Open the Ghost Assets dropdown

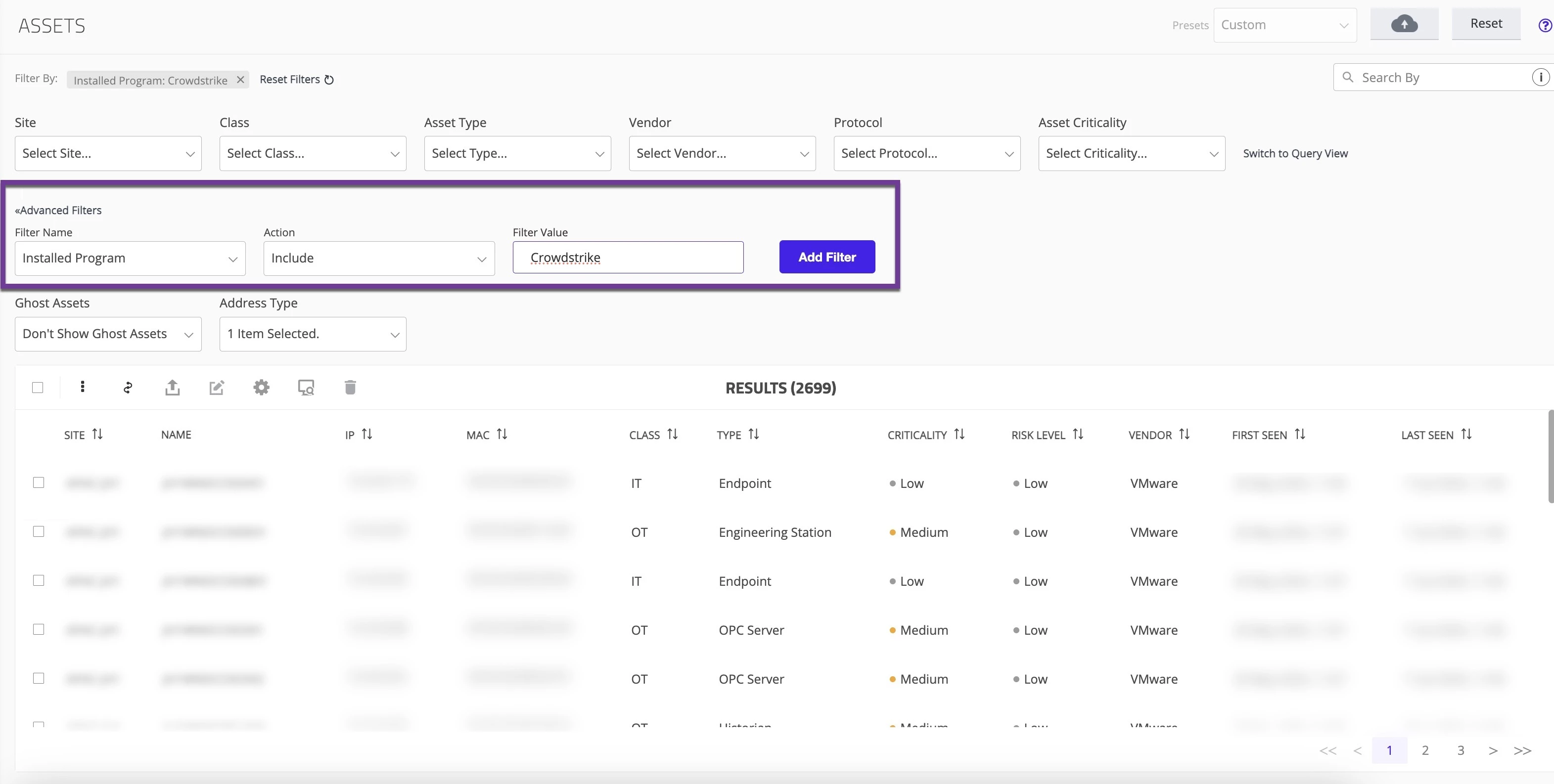(x=108, y=334)
